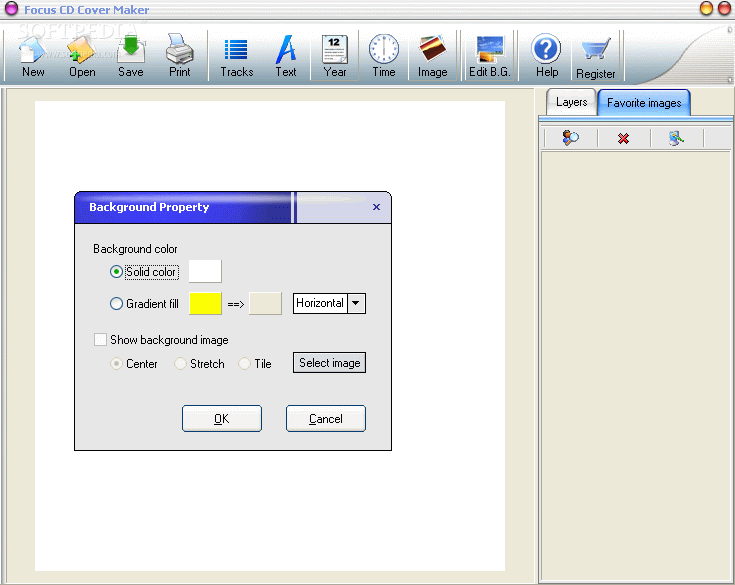Close the application with red button

coord(724,8)
